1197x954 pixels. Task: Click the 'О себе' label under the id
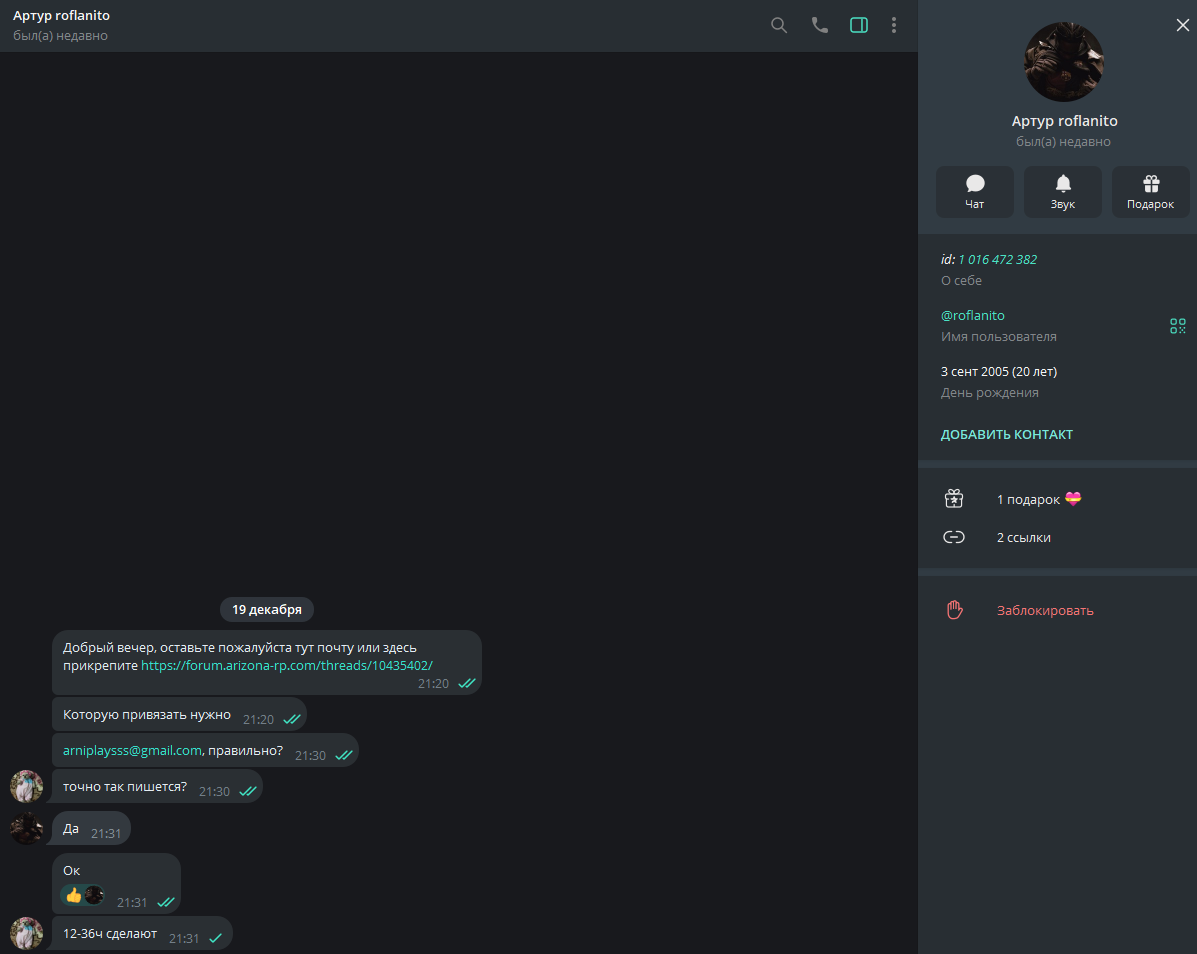pyautogui.click(x=961, y=281)
